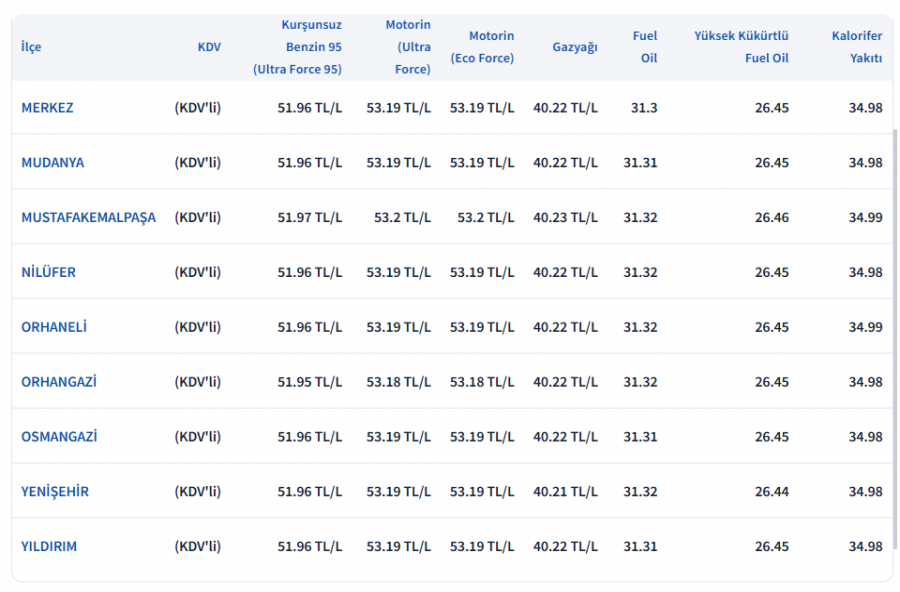The image size is (900, 592).
Task: Open the ORHANELİ district link
Action: [54, 328]
